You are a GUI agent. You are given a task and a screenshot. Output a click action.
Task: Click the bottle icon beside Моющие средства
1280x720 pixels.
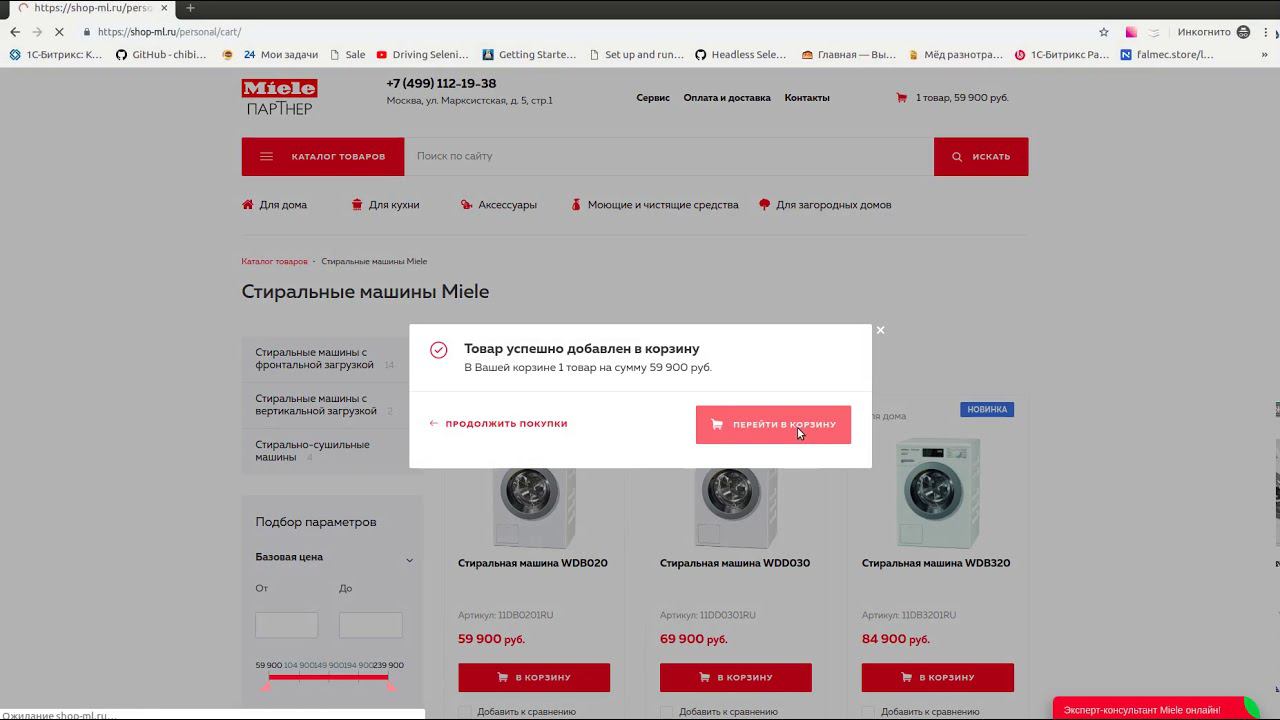576,205
